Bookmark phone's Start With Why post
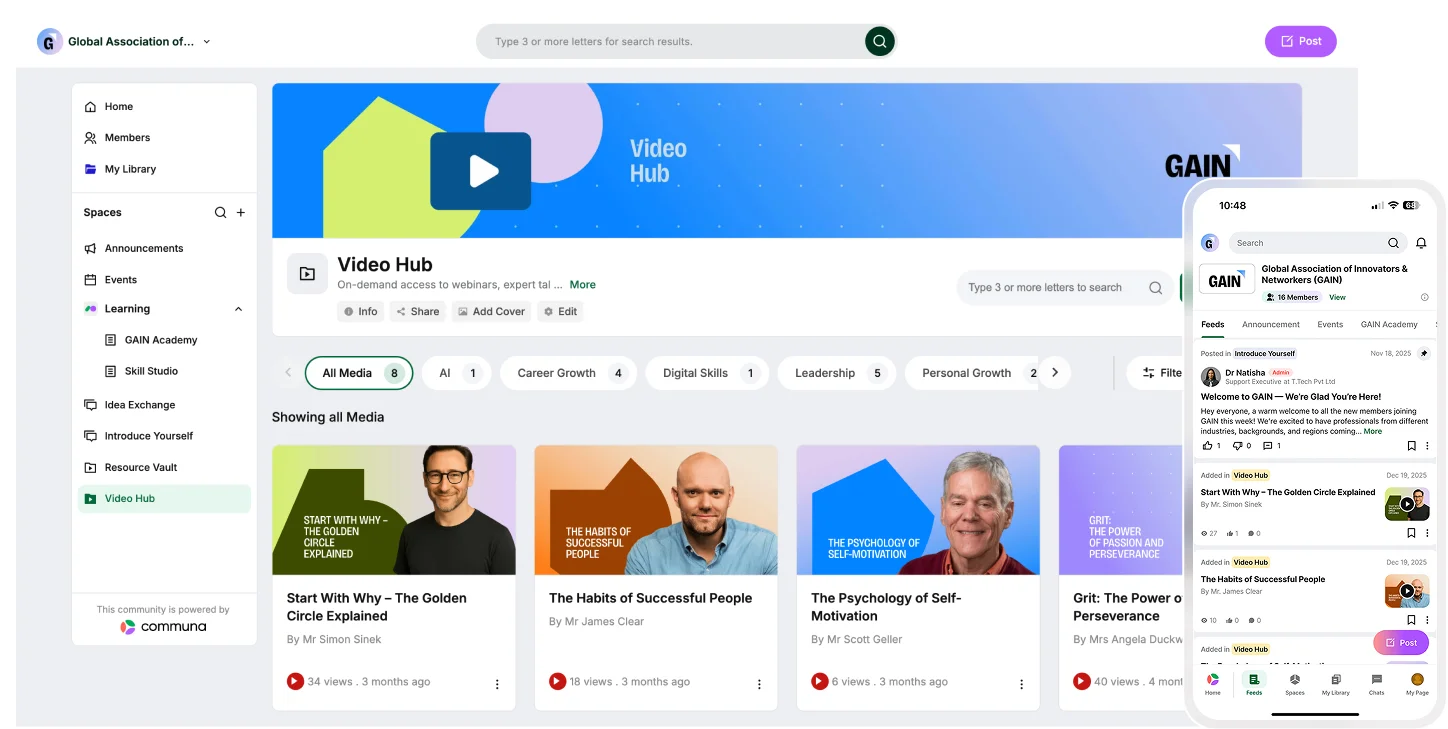The image size is (1448, 729). 1411,533
